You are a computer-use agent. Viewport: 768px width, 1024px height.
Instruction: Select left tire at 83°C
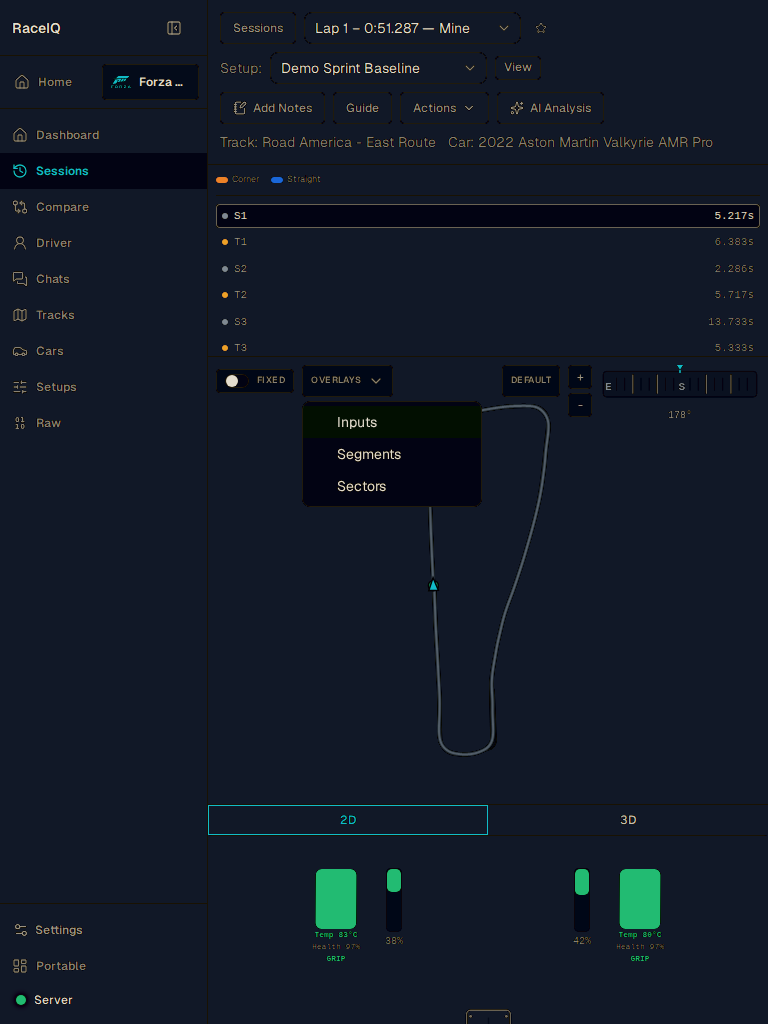click(x=336, y=899)
